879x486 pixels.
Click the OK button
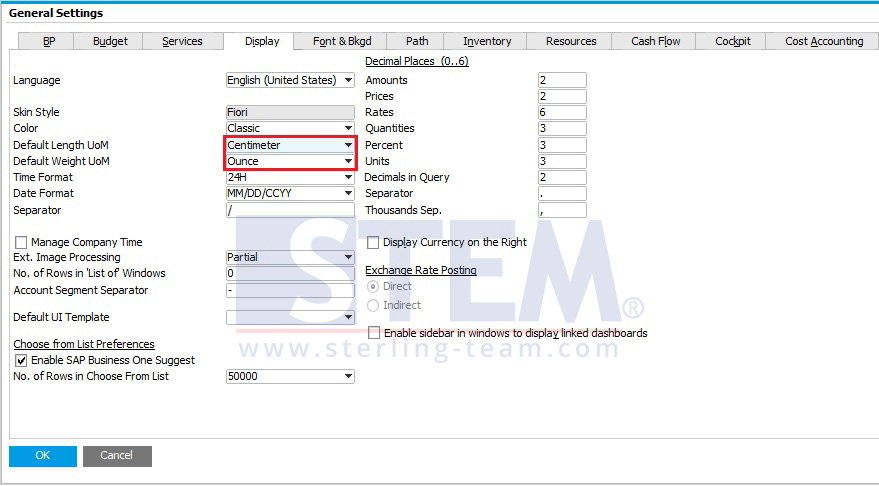click(x=43, y=456)
